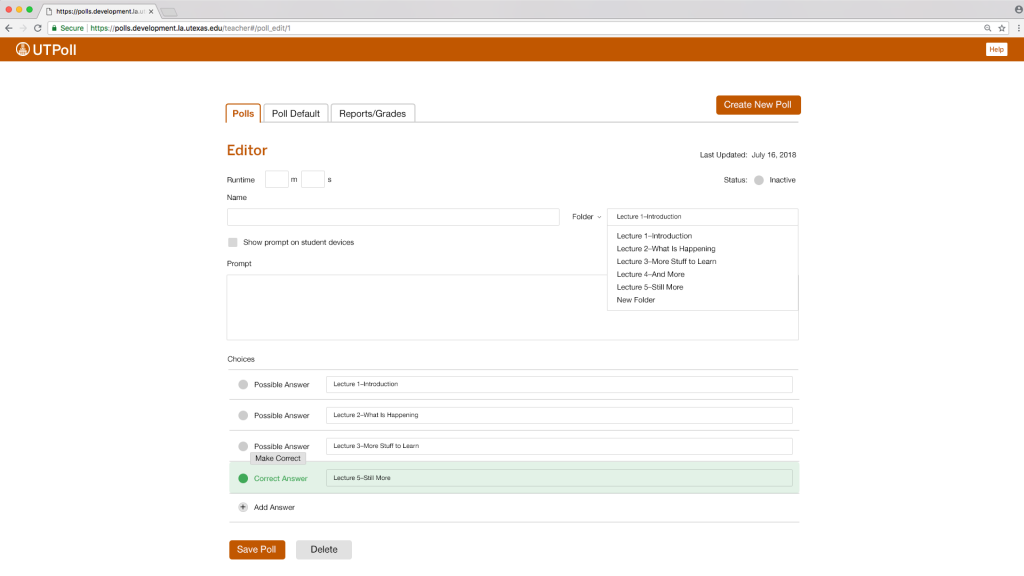Click the Add Answer plus icon
1024x576 pixels.
click(243, 507)
